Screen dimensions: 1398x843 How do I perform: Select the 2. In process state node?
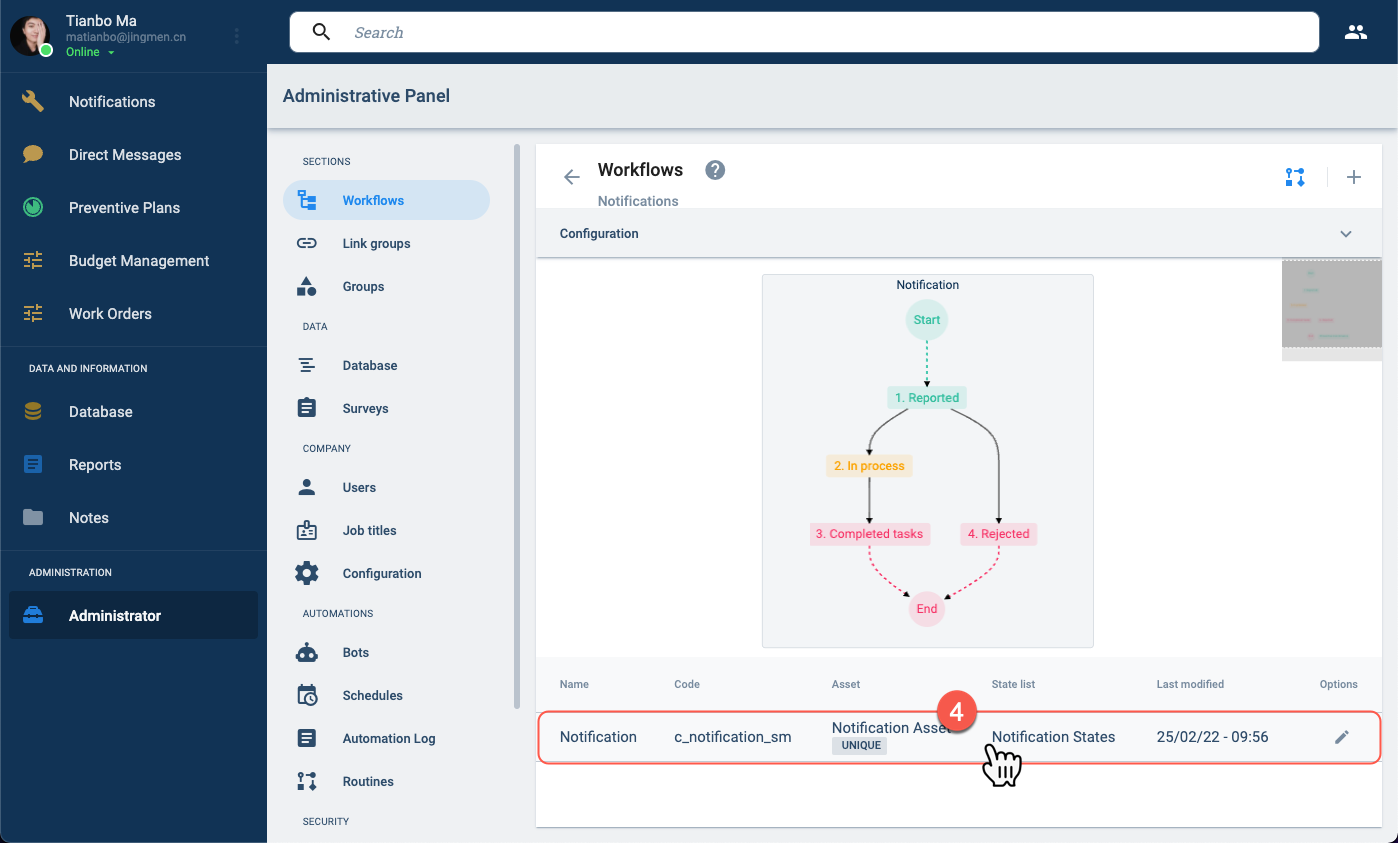pos(869,465)
